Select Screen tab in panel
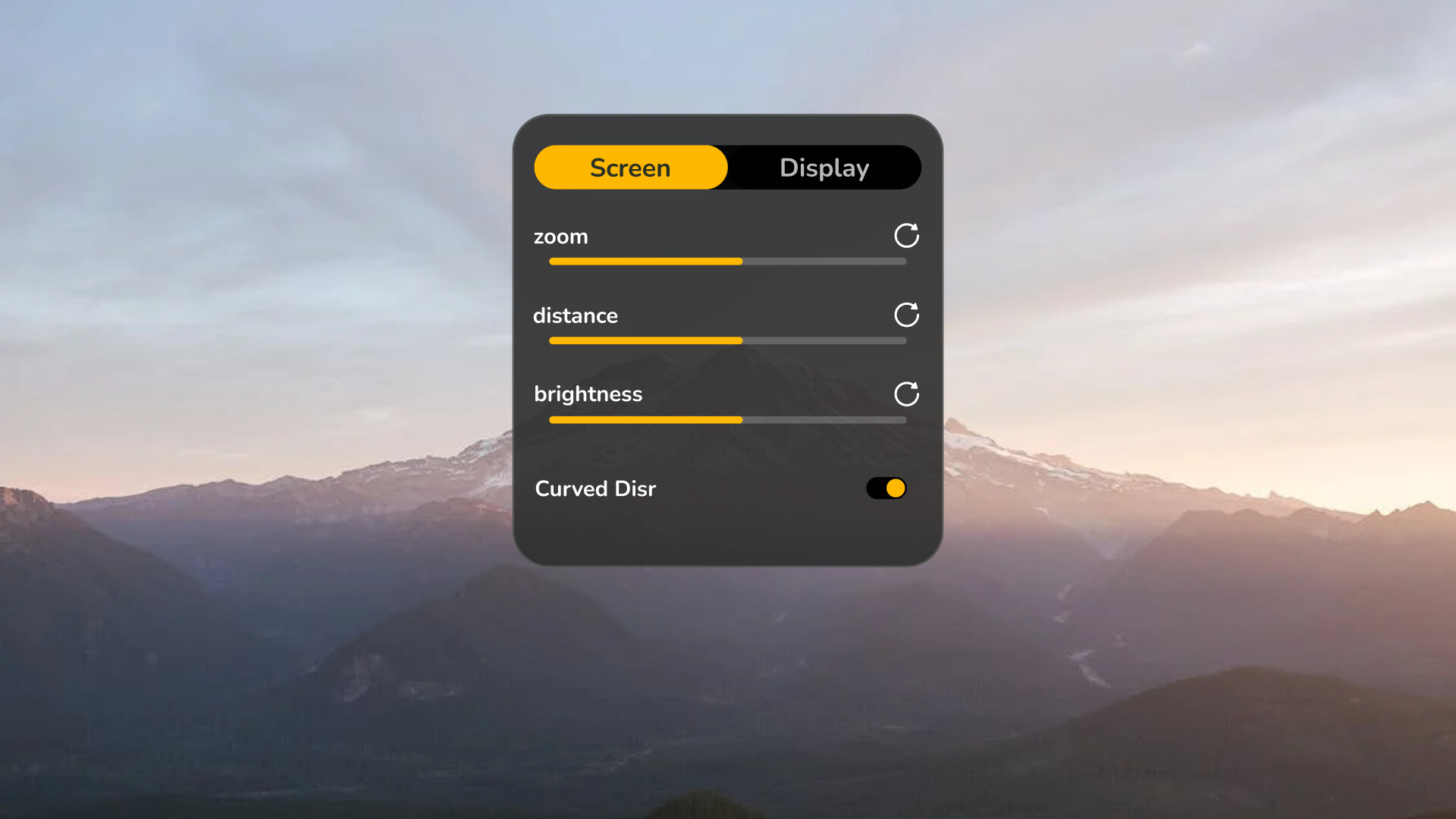Viewport: 1456px width, 819px height. tap(629, 167)
